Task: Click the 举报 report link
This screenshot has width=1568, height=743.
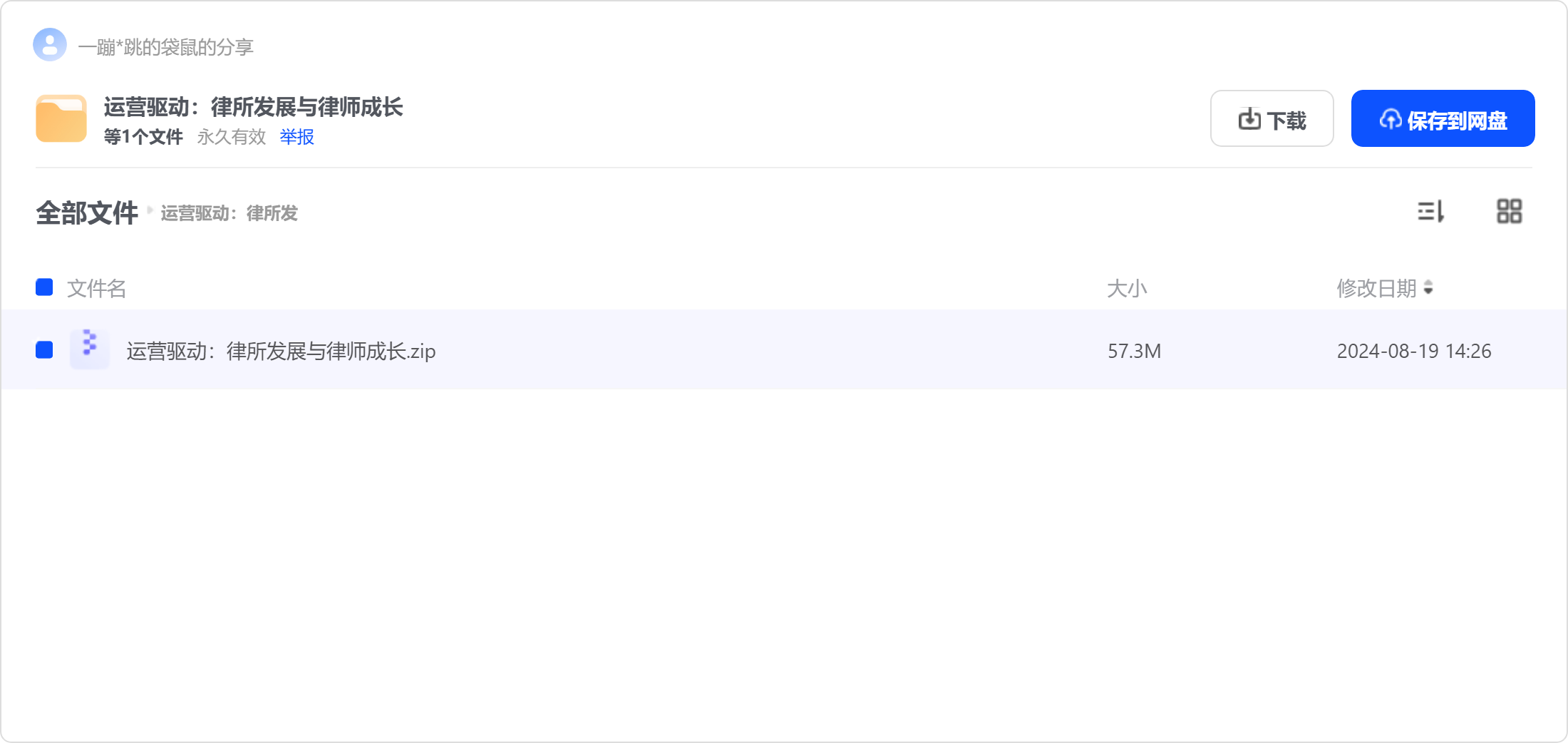Action: (296, 136)
